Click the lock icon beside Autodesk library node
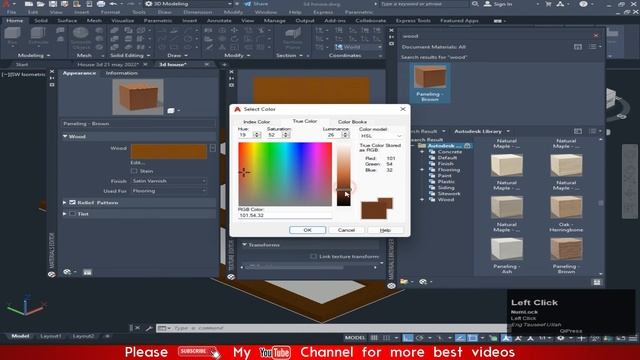The width and height of the screenshot is (640, 360). coord(467,146)
